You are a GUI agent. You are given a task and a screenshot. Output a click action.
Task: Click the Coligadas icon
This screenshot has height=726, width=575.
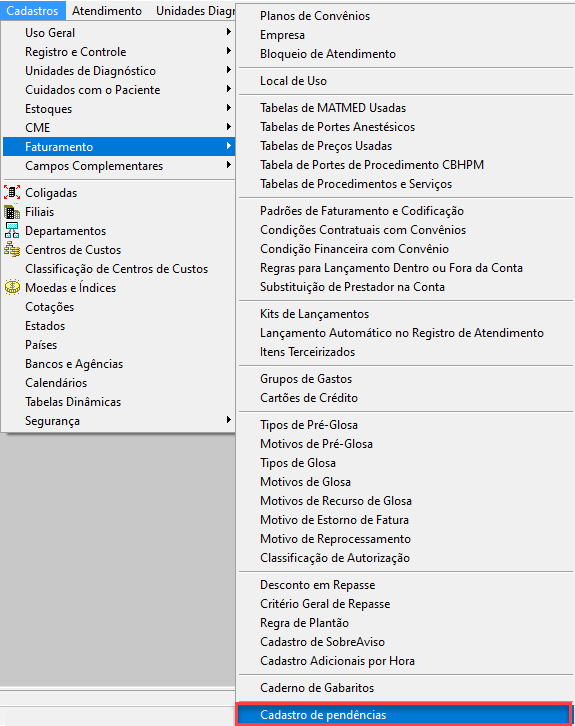12,193
